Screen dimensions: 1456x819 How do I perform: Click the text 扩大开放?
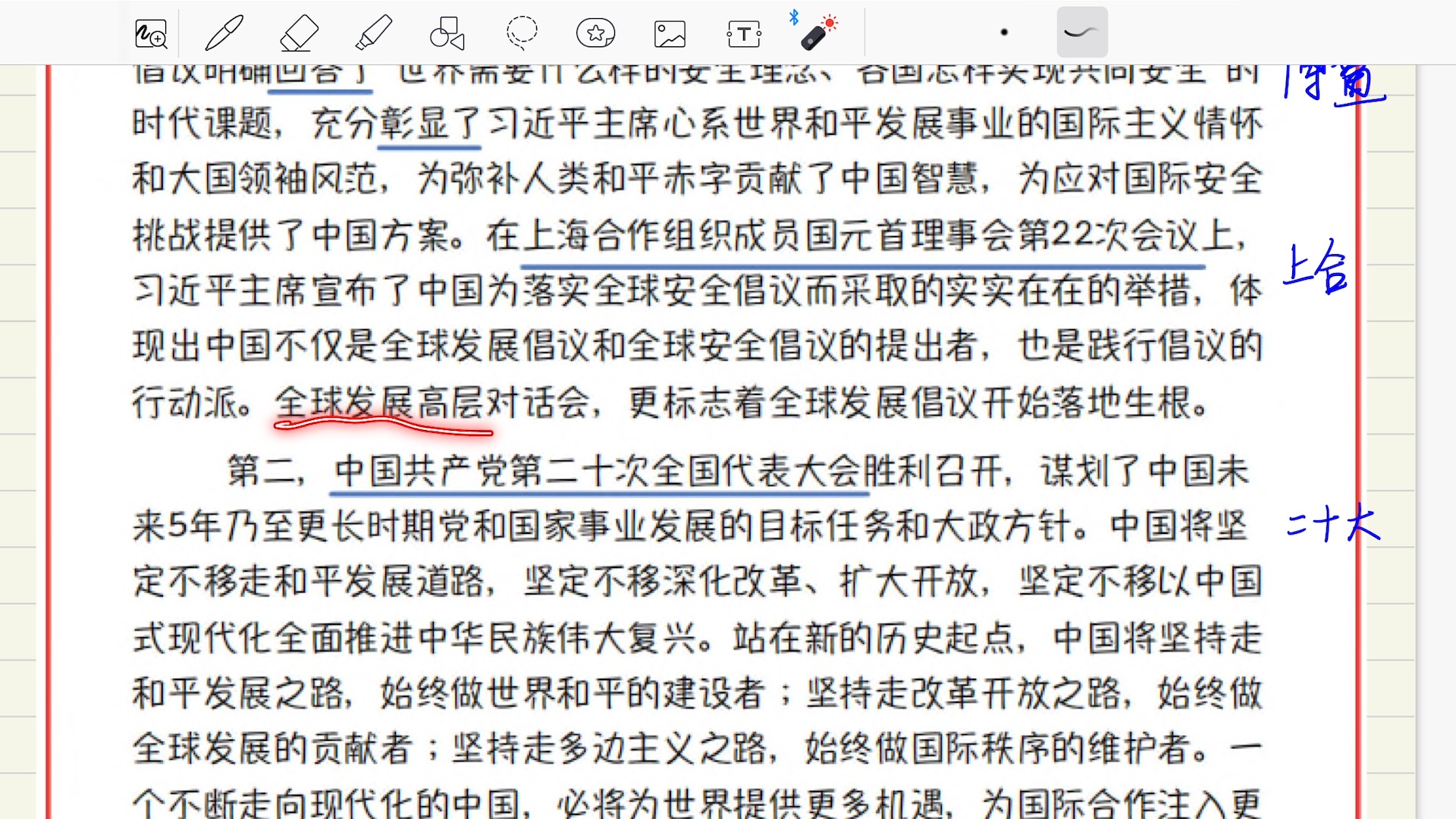click(x=909, y=582)
